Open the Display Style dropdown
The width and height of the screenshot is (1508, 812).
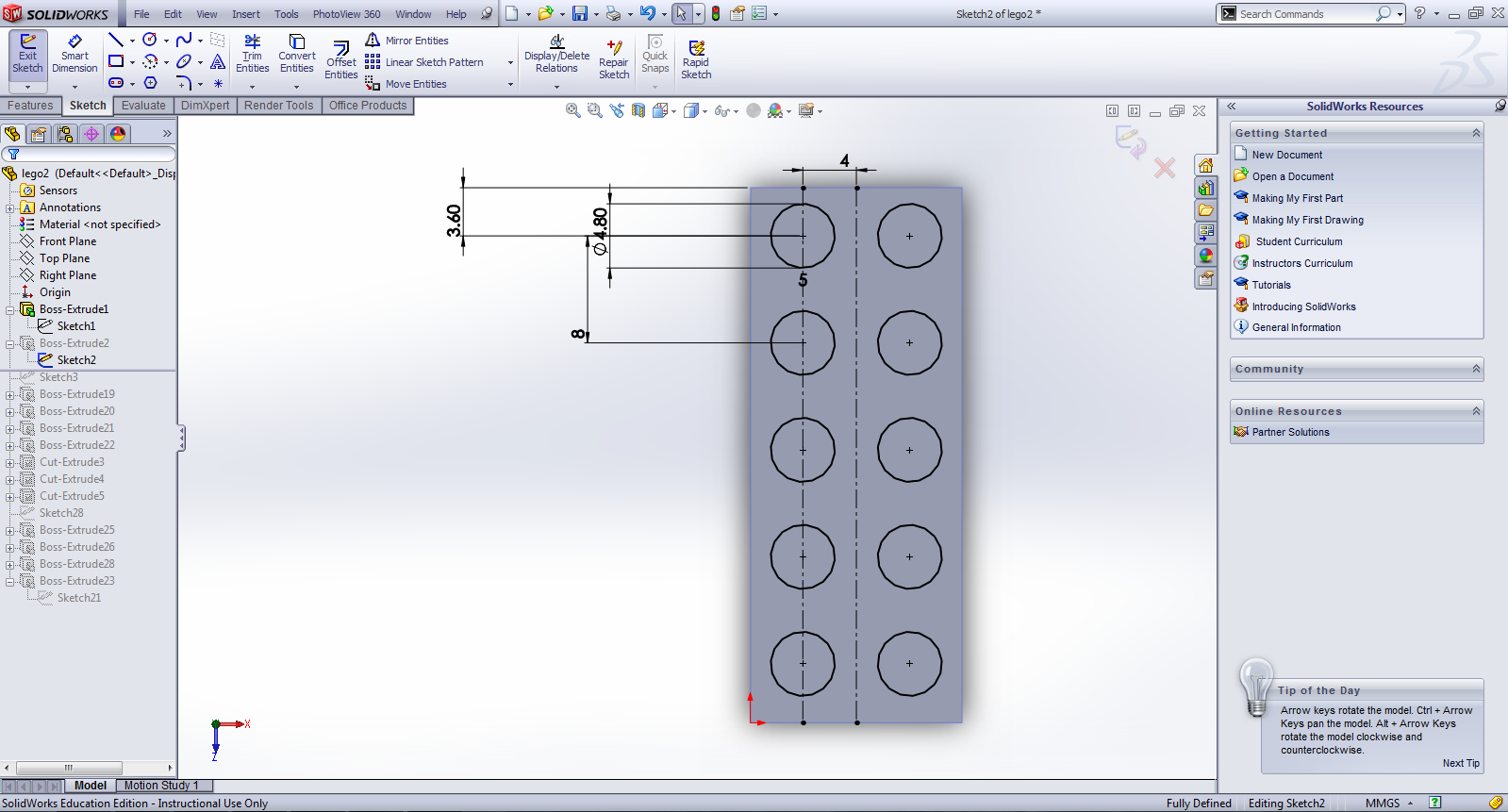704,111
